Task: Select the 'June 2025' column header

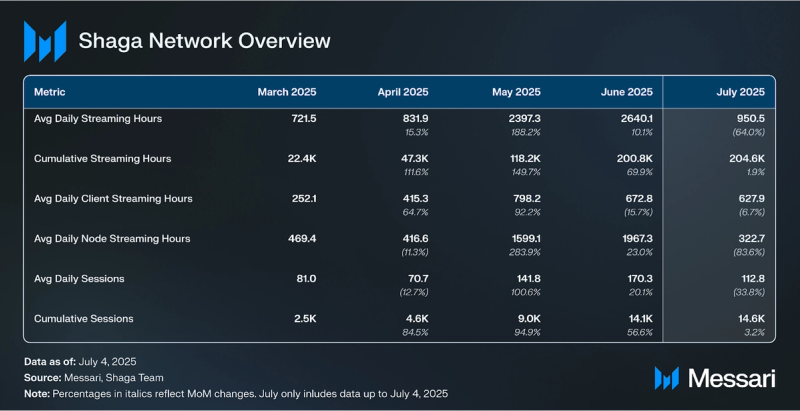Action: point(627,92)
